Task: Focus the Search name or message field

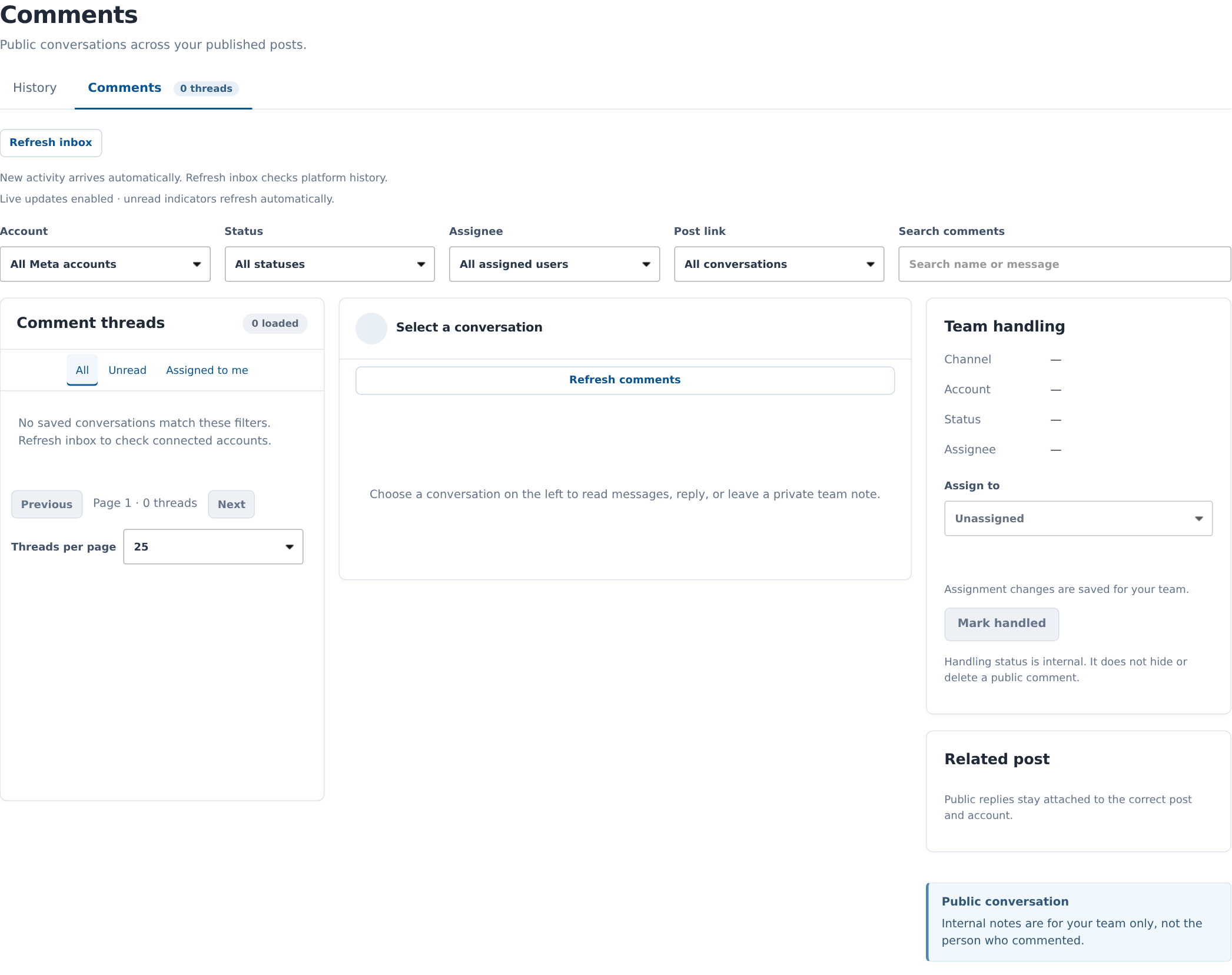Action: coord(1064,264)
